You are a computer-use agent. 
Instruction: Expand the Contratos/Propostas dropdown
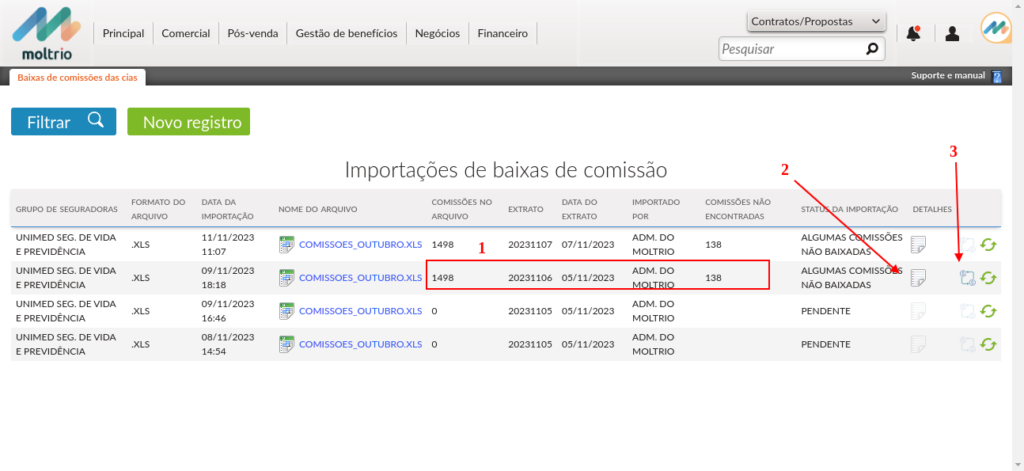tap(816, 21)
